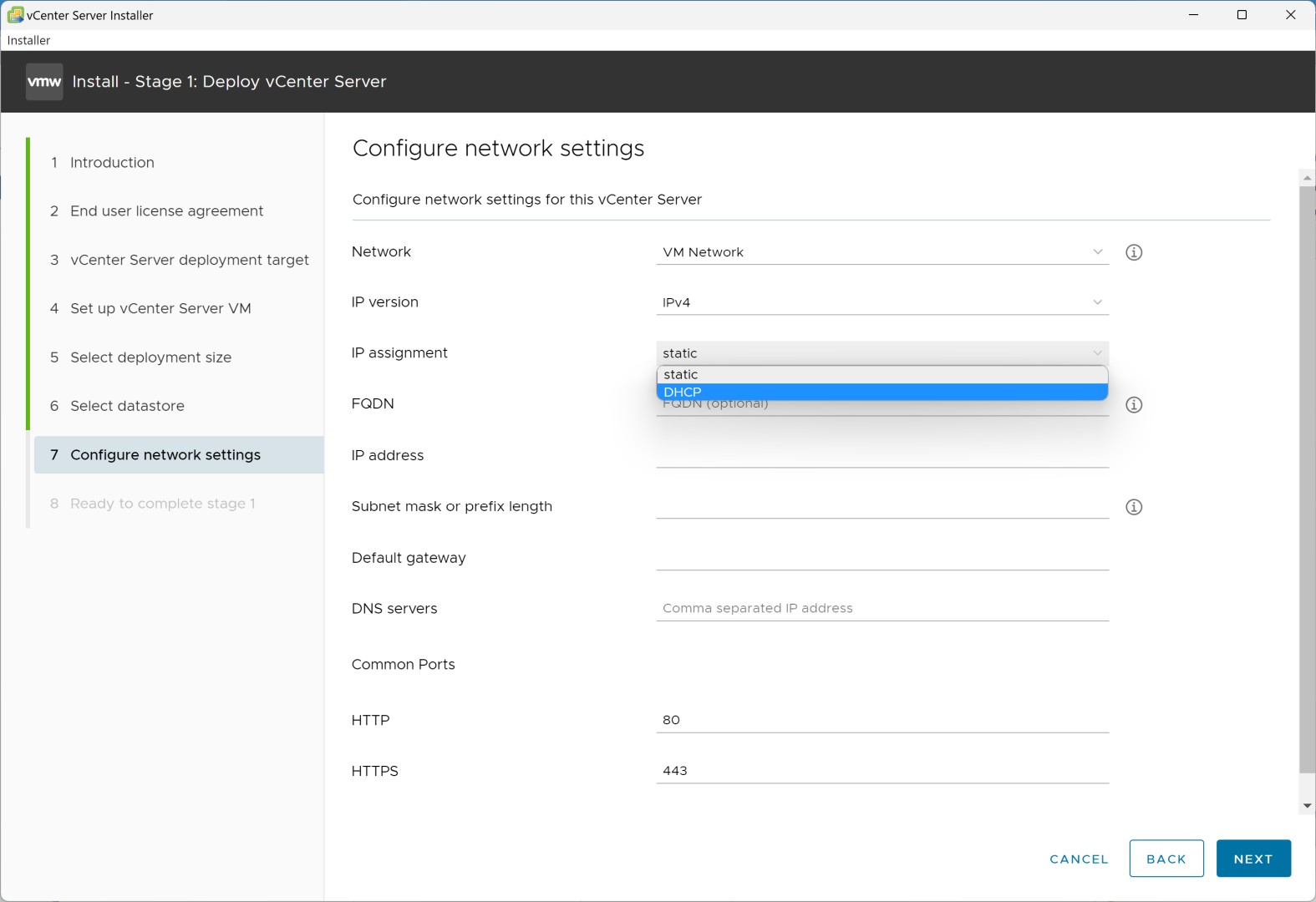The image size is (1316, 902).
Task: Click the vmw logo in the header
Action: coord(44,82)
